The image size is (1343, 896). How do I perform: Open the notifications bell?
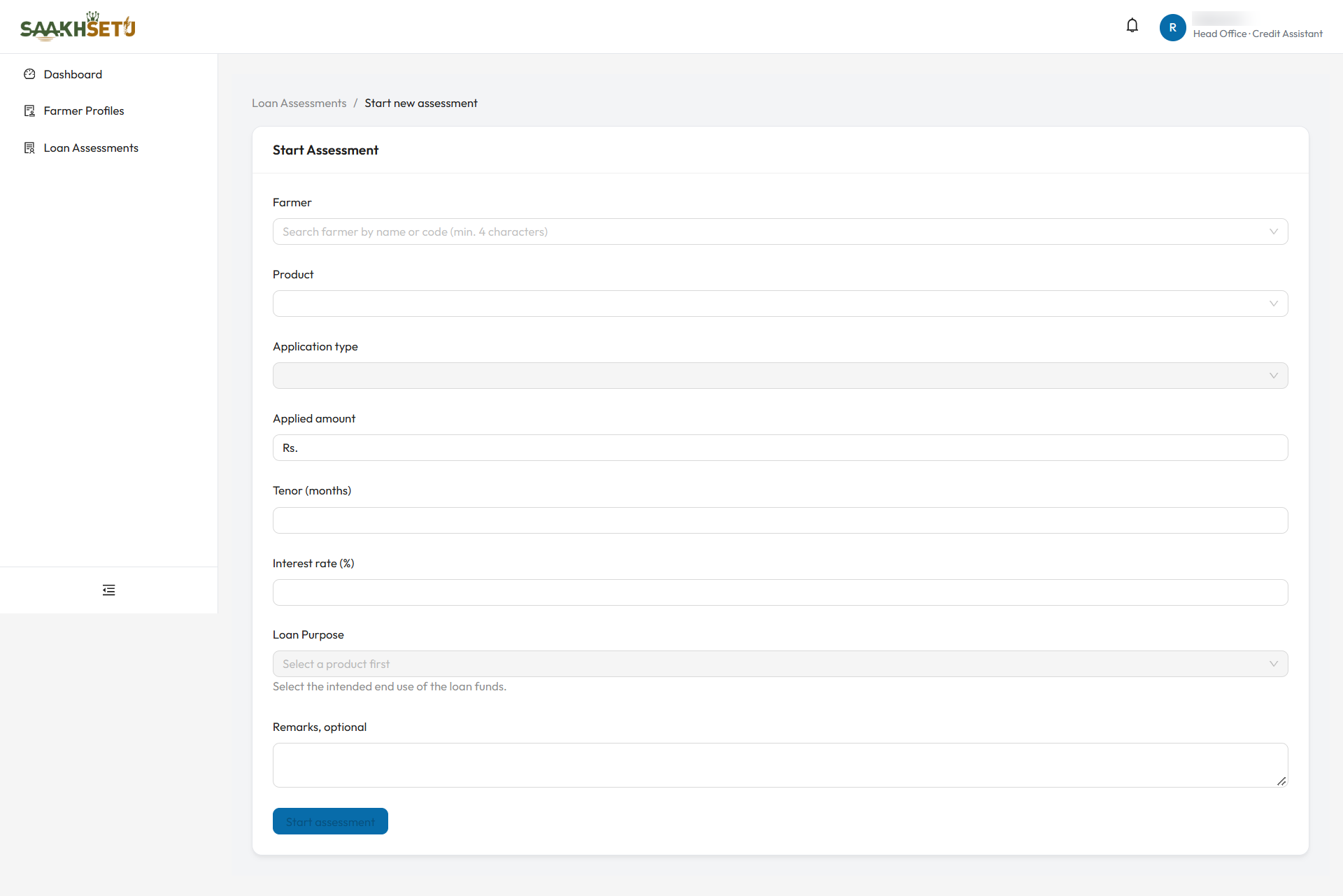(1132, 26)
